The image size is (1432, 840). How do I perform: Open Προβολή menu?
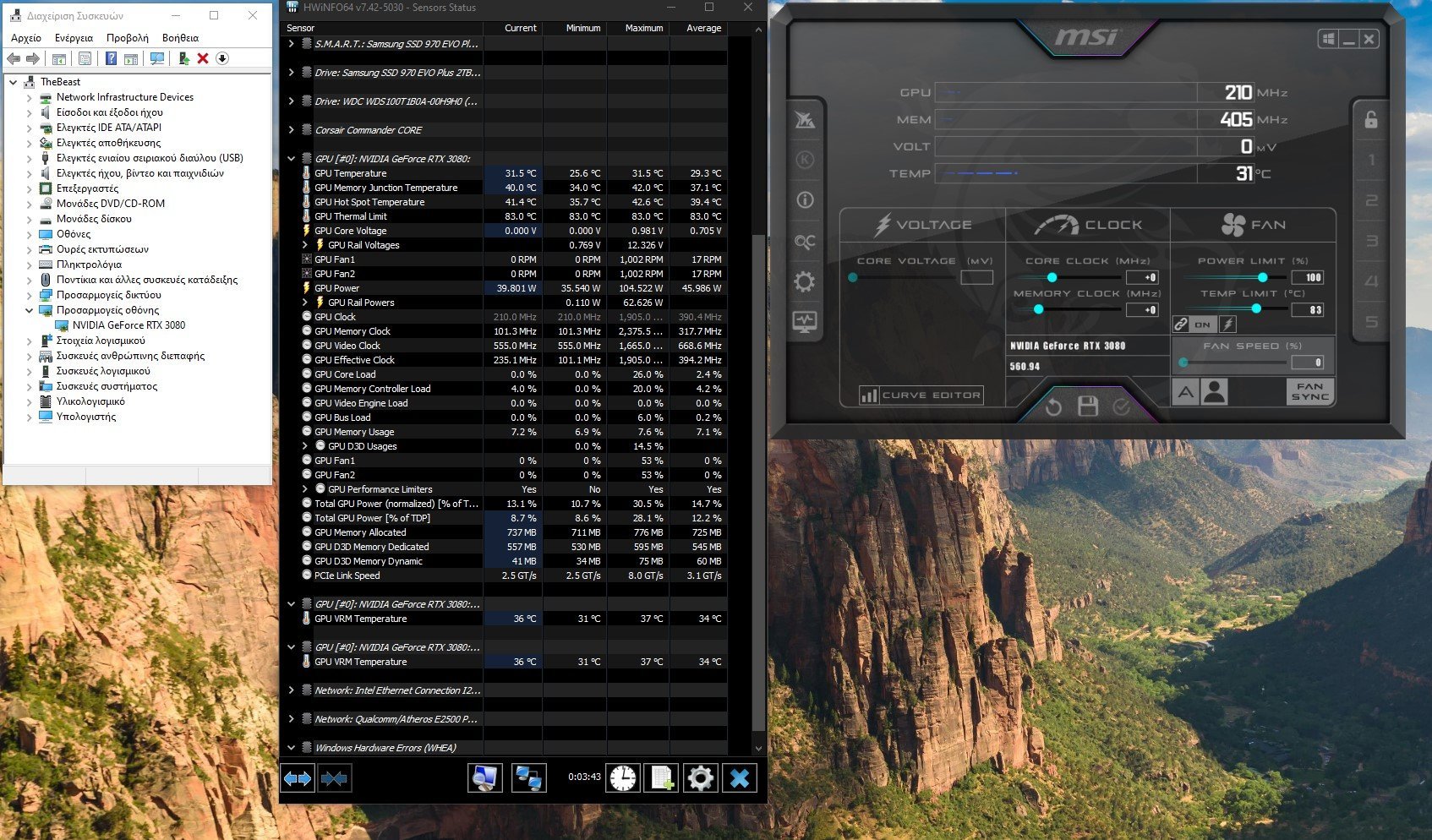pyautogui.click(x=128, y=38)
